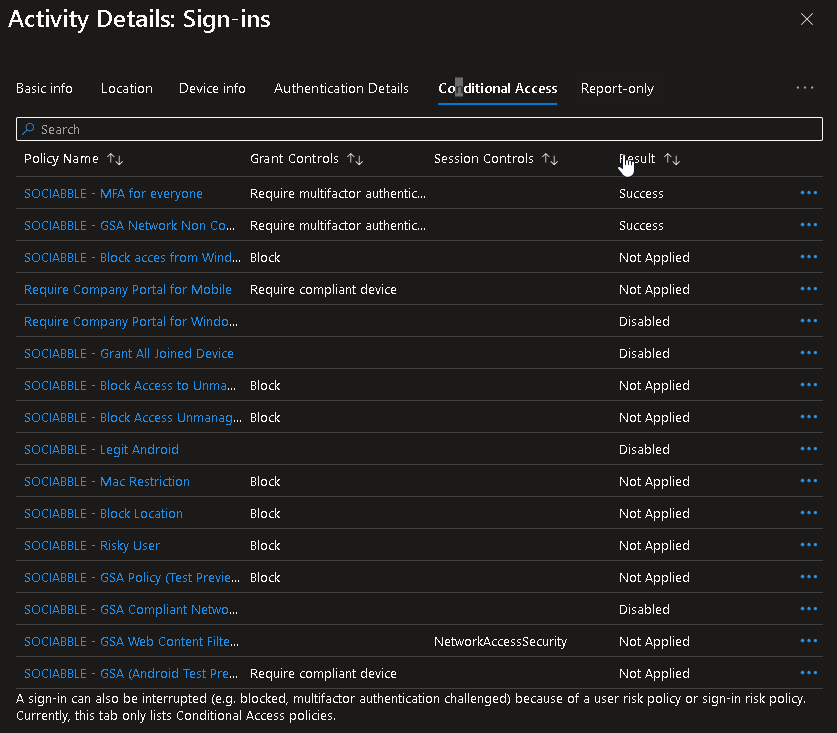
Task: Click Require multifactor authentic... in MFA for everyone row
Action: pos(337,193)
